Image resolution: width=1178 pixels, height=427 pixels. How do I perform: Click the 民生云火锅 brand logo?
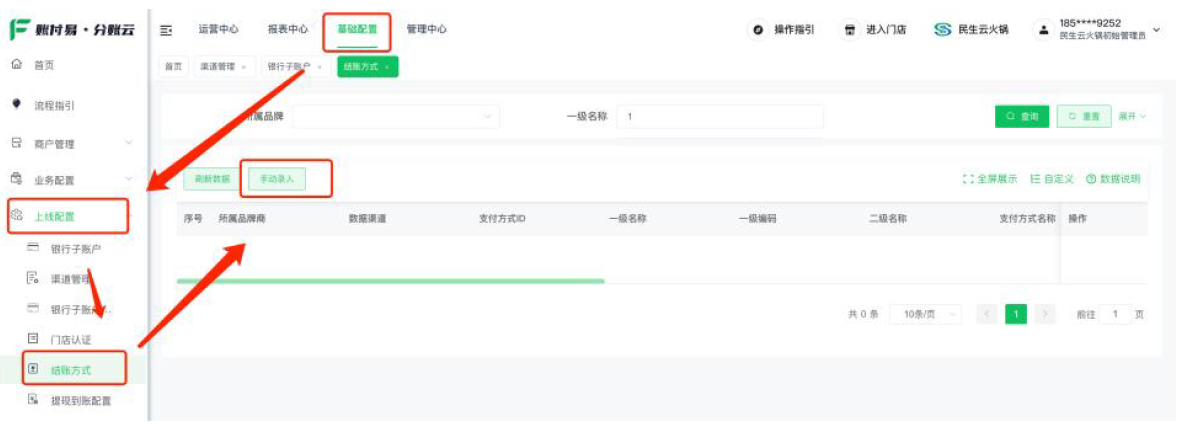coord(942,30)
